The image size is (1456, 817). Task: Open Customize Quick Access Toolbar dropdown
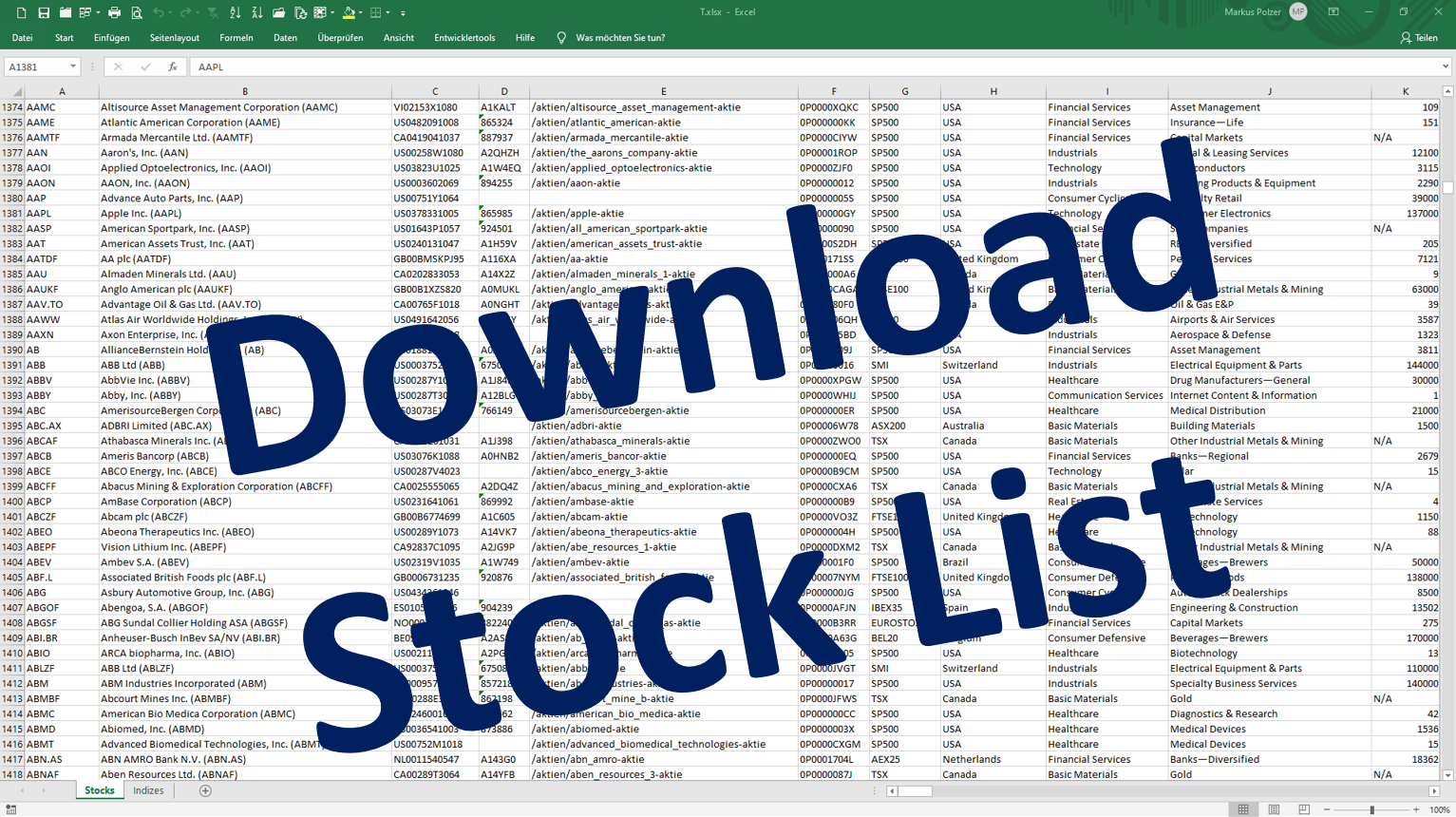click(403, 13)
